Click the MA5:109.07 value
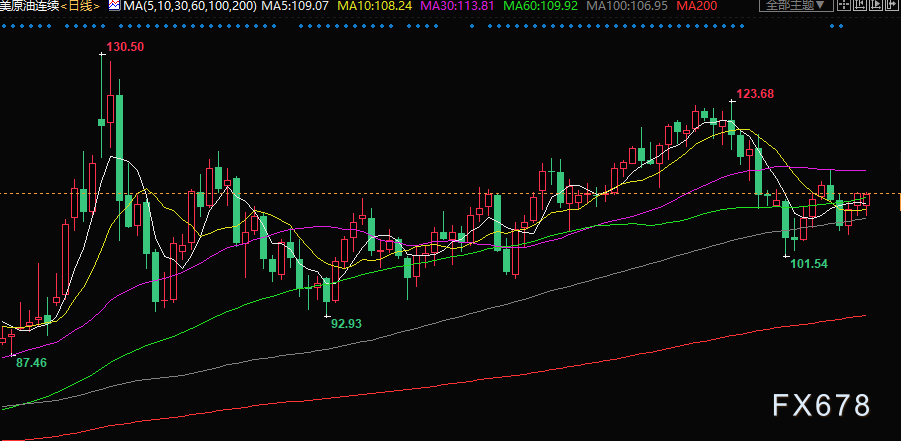Screen dimensions: 901x441 [295, 6]
